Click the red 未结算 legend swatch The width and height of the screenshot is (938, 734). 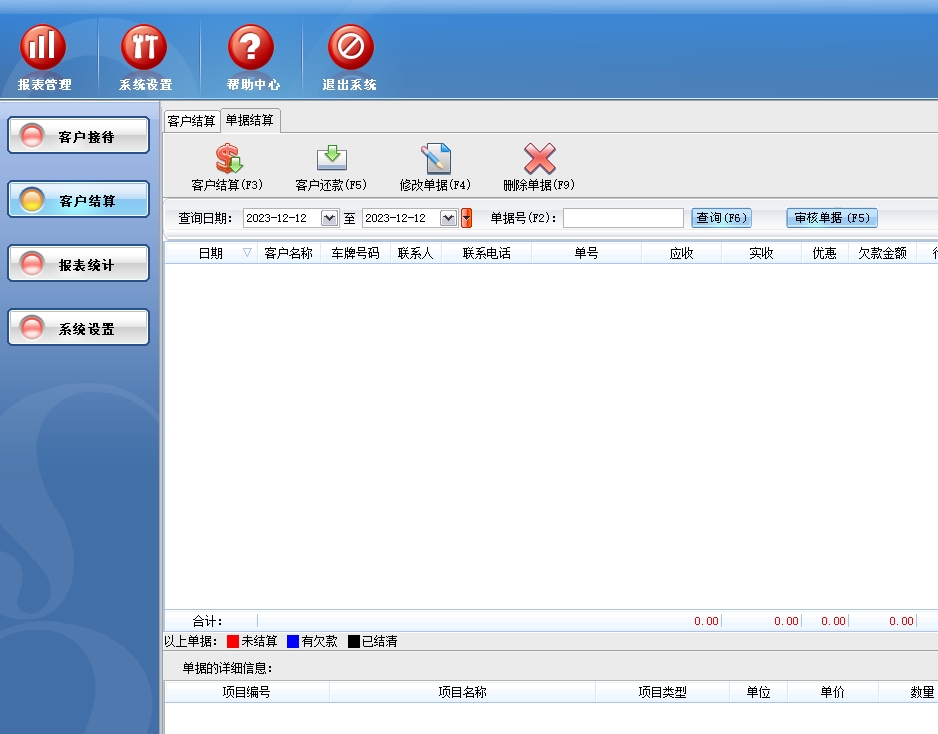coord(233,642)
